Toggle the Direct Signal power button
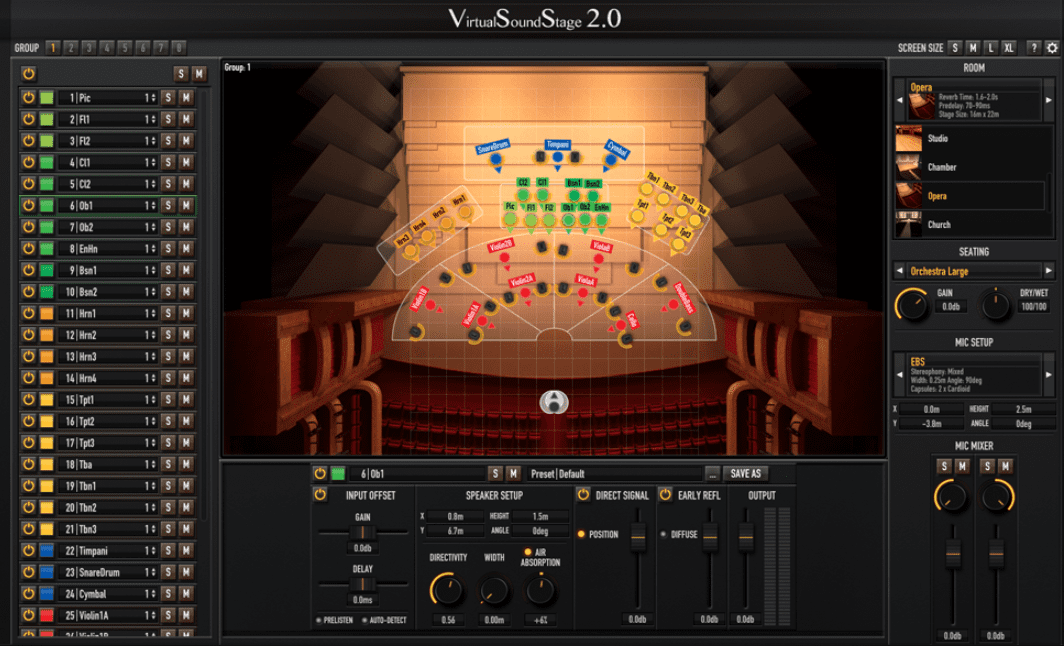Image resolution: width=1064 pixels, height=646 pixels. (583, 495)
